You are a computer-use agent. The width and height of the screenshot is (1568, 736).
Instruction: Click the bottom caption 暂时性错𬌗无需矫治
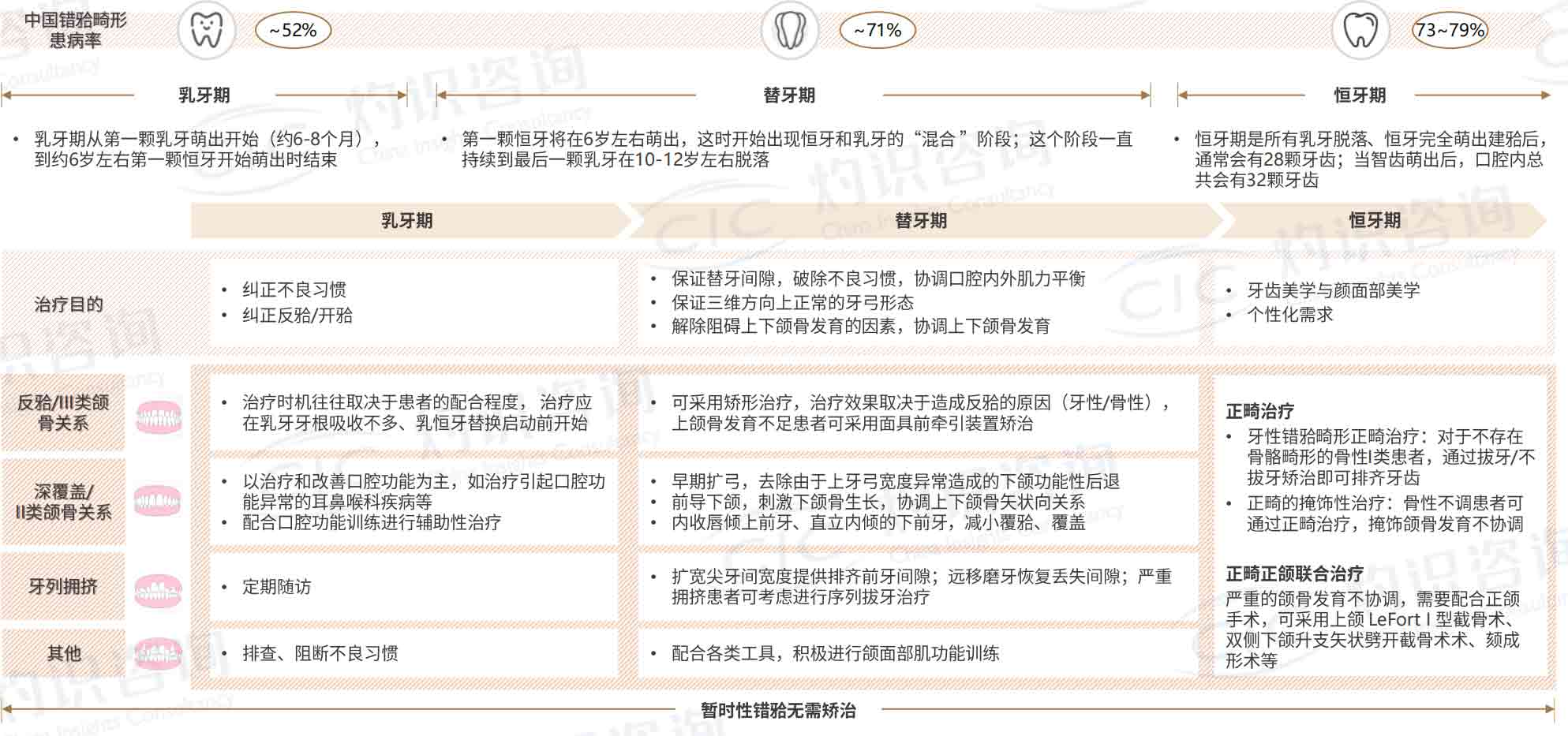pyautogui.click(x=778, y=711)
